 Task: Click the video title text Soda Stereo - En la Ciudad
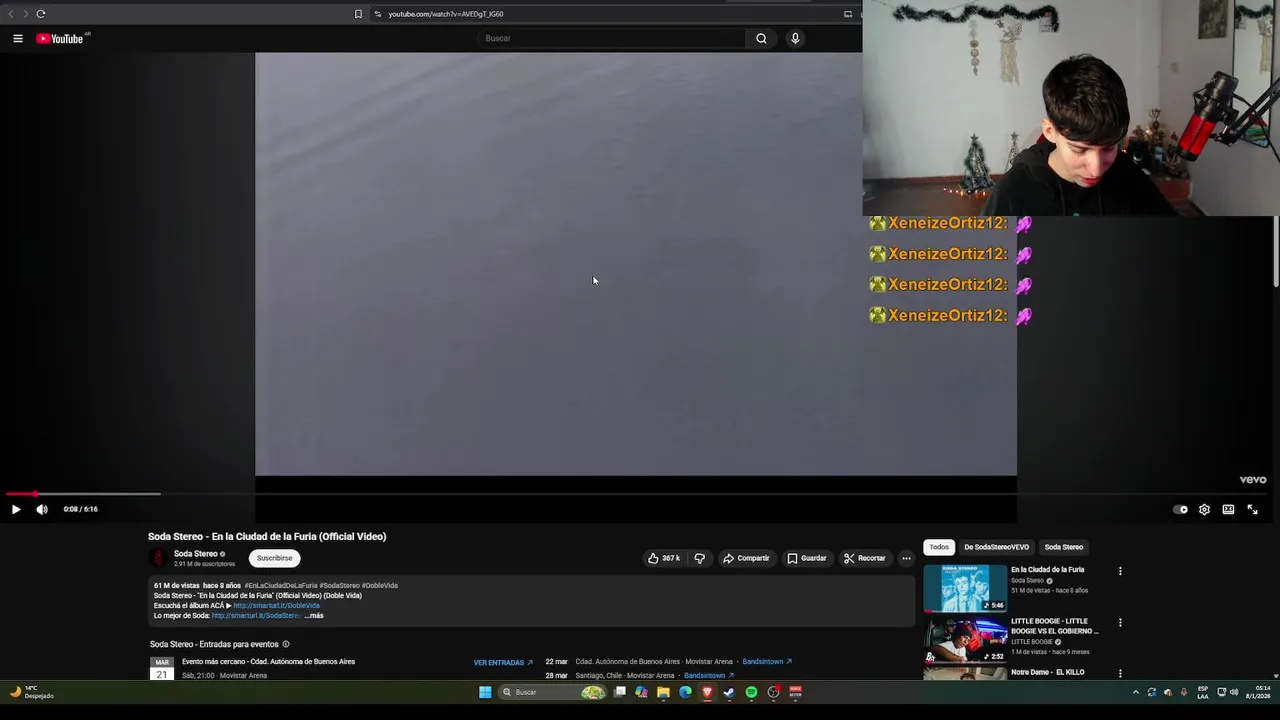(267, 537)
